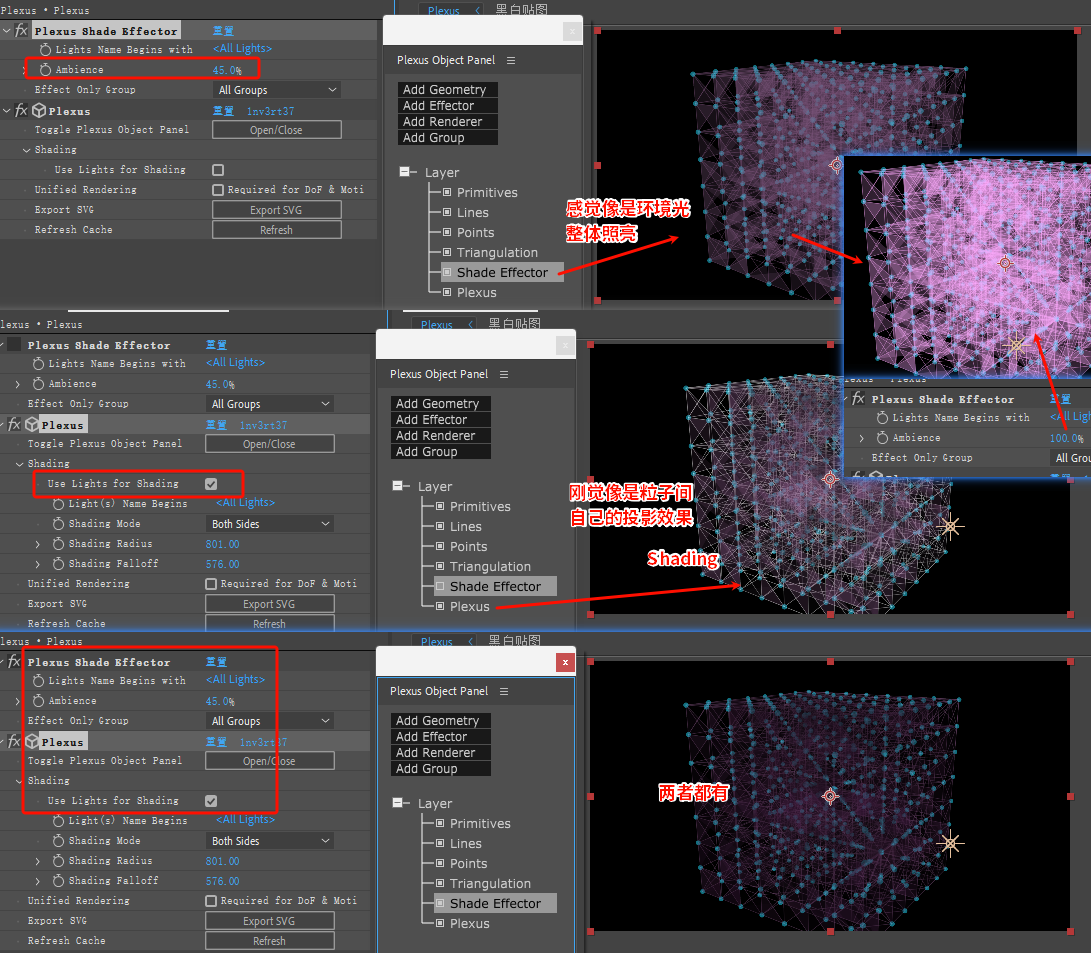The width and height of the screenshot is (1091, 953).
Task: Switch to Plexus tab above top viewer
Action: click(444, 10)
